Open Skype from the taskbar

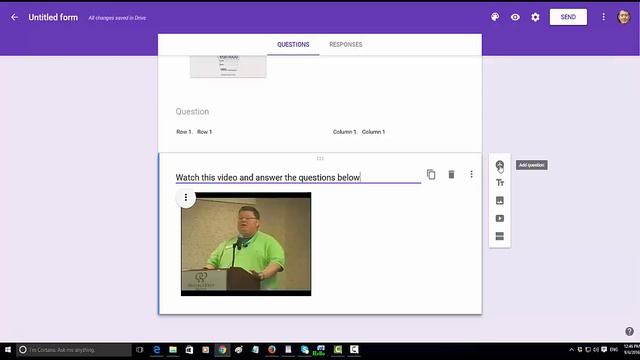(x=304, y=350)
